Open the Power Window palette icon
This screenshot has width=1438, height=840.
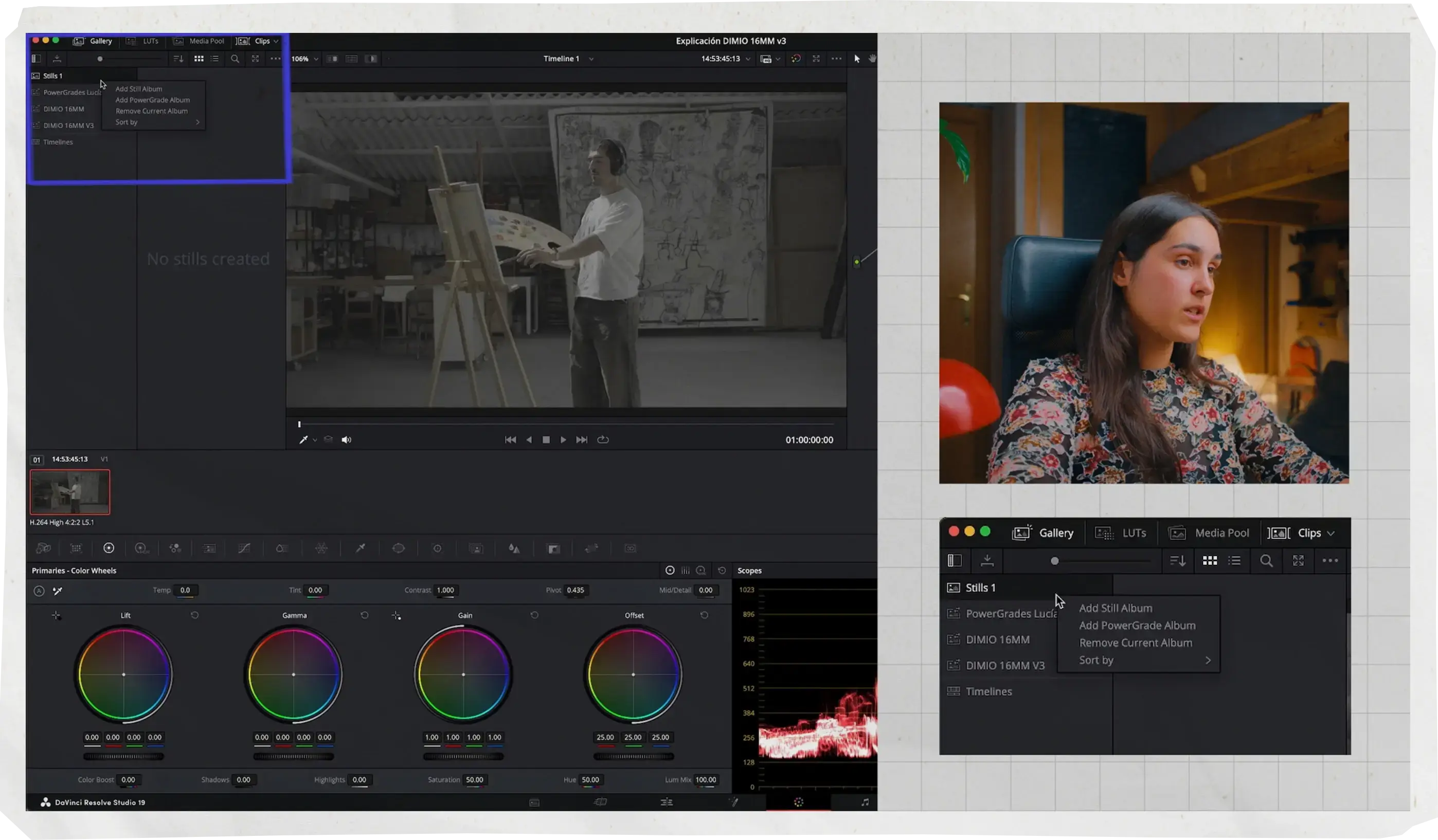pos(398,549)
